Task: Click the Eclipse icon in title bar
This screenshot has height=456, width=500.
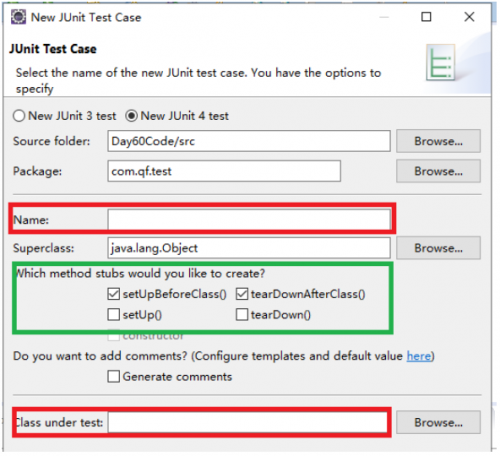Action: 18,17
